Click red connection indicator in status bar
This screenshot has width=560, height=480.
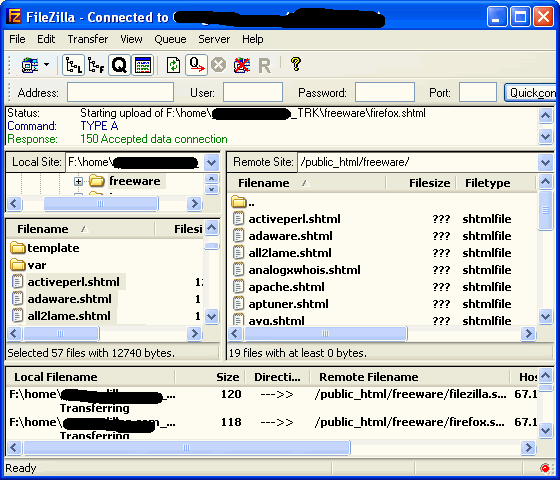pos(545,468)
